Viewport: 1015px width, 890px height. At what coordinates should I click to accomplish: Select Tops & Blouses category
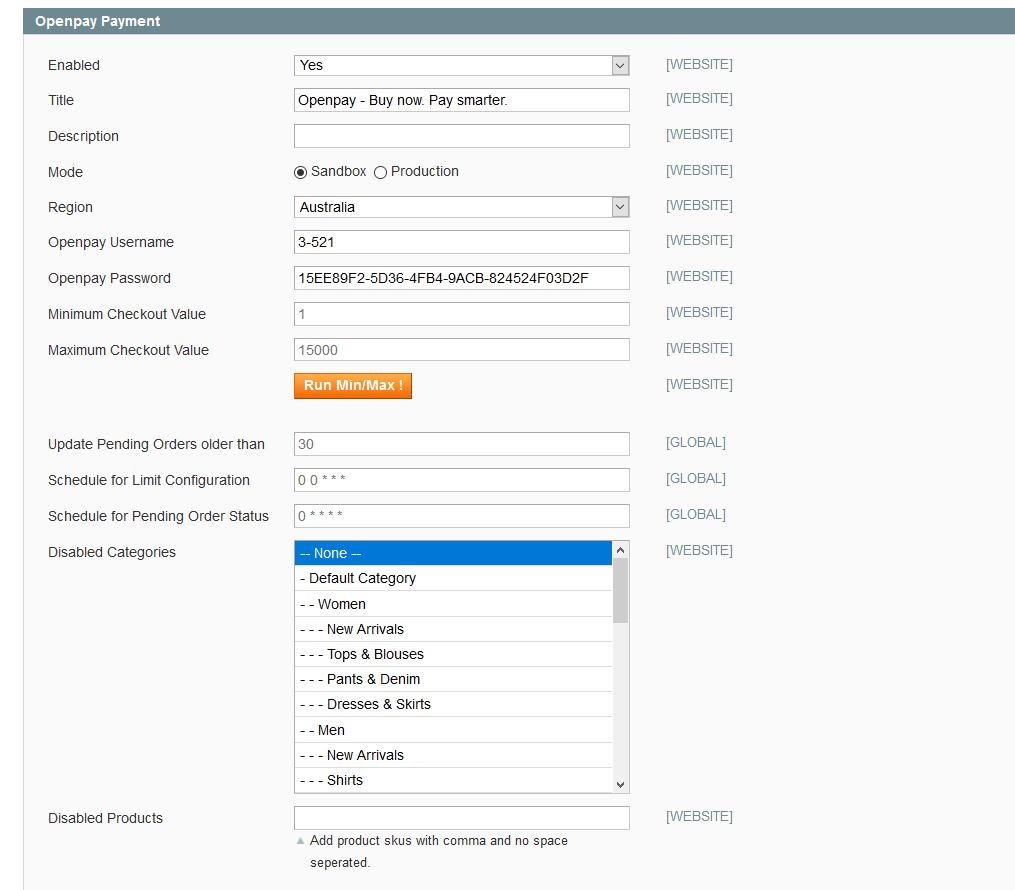click(x=452, y=654)
